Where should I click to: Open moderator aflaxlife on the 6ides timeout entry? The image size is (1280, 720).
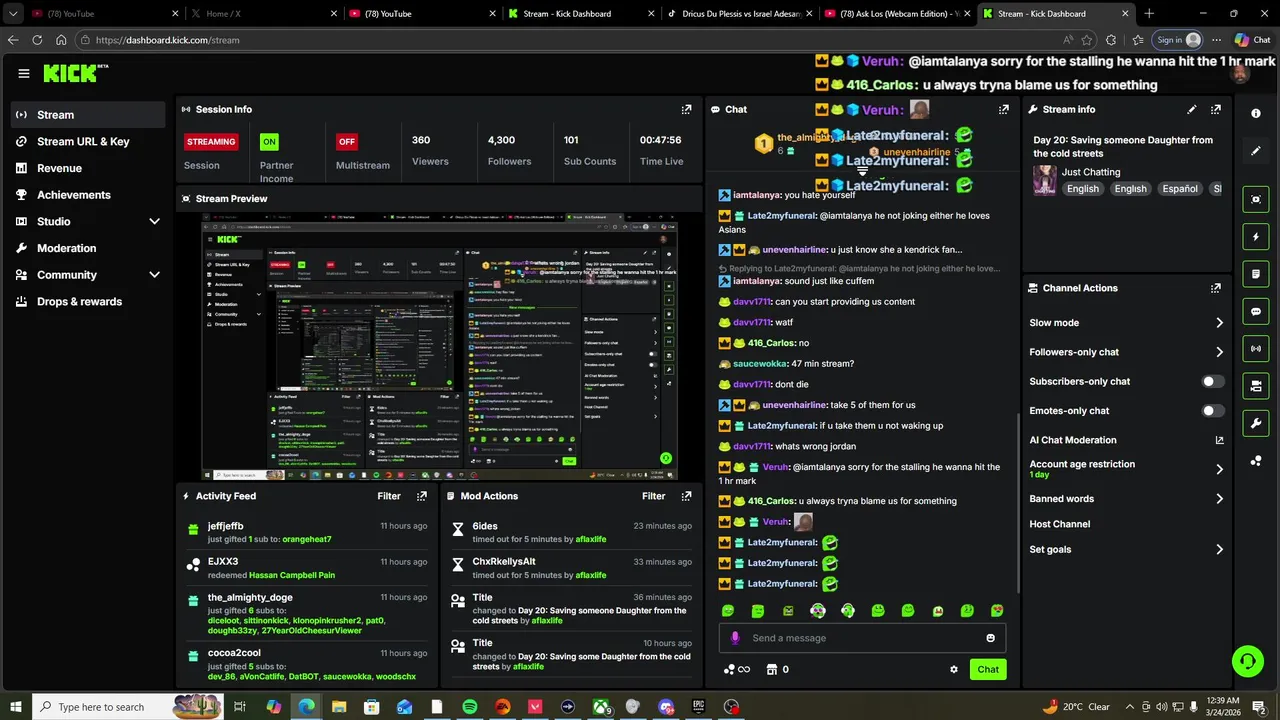pos(591,539)
